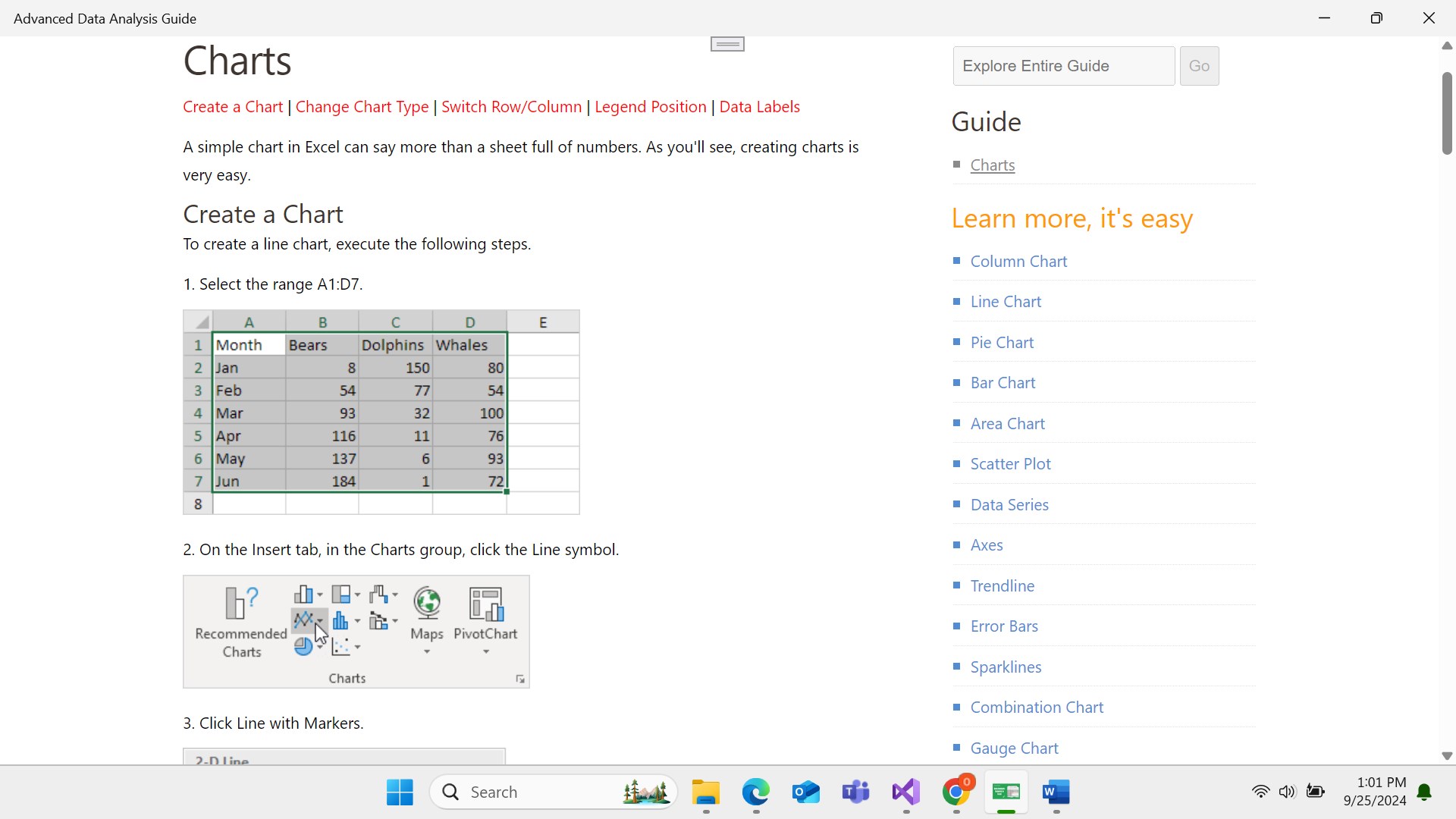Open the Combination Chart guide link
This screenshot has height=819, width=1456.
1037,708
